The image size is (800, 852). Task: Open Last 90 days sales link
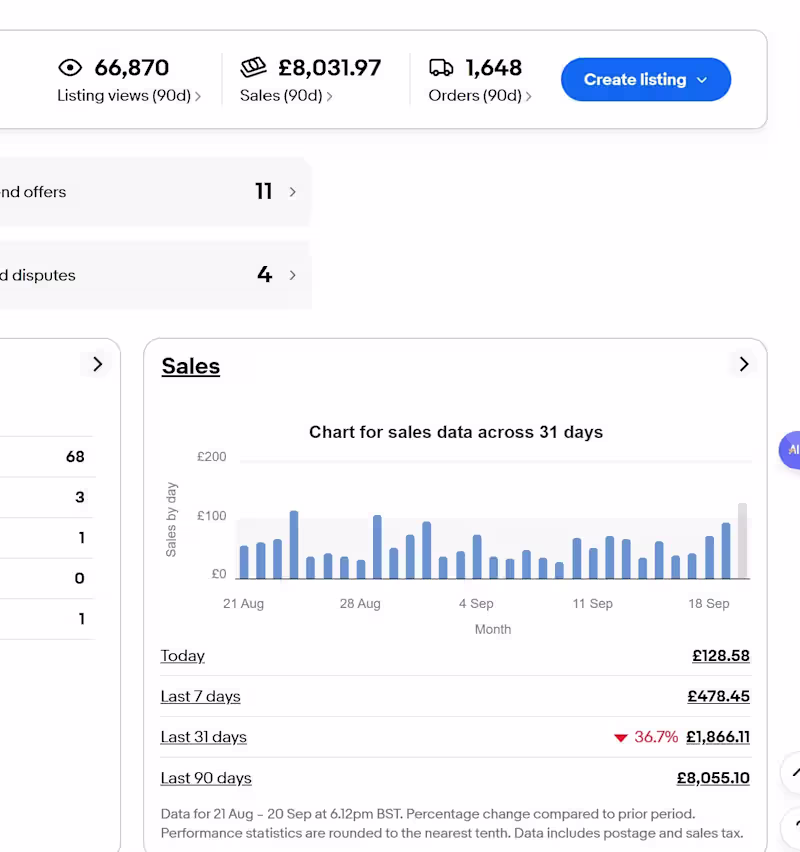tap(206, 778)
